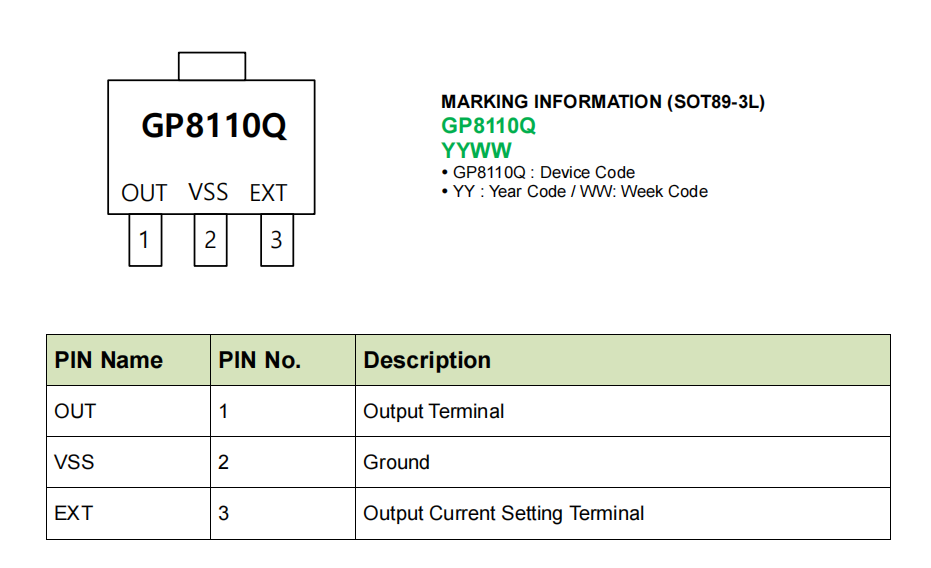Click the green YYWW marking text
The image size is (931, 568).
click(x=476, y=151)
